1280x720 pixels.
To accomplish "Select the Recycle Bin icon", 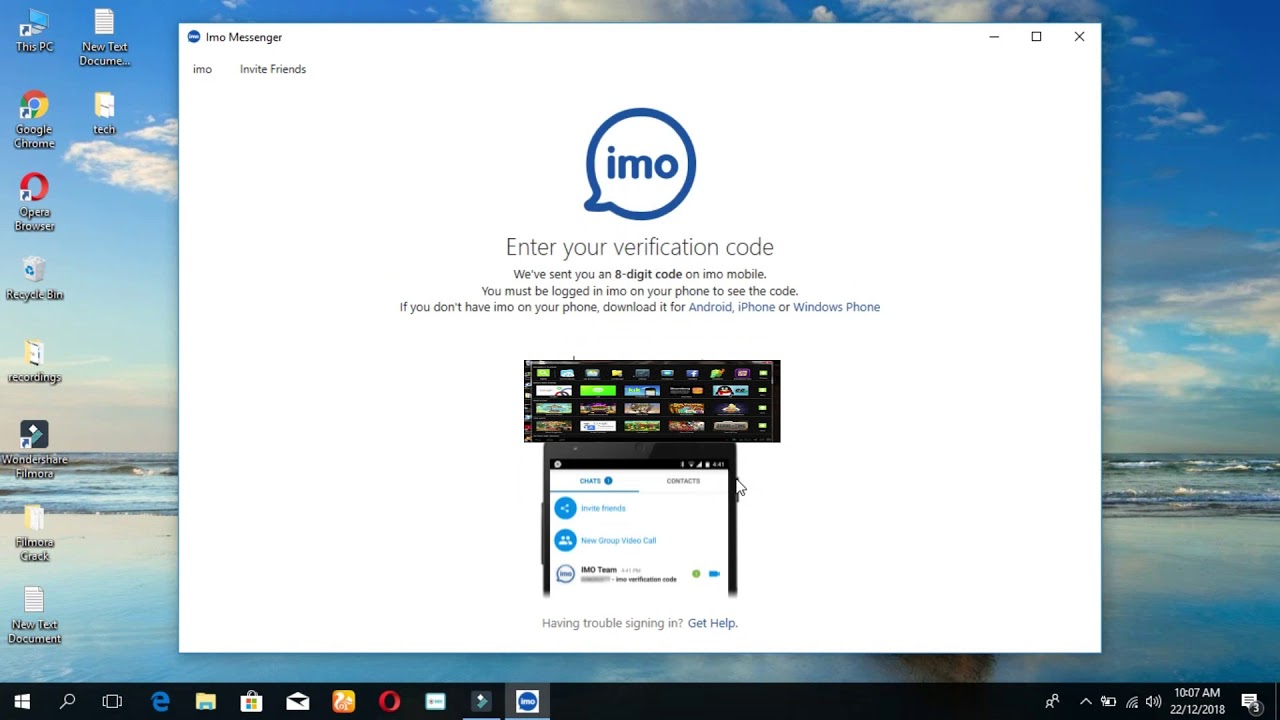I will (x=34, y=279).
